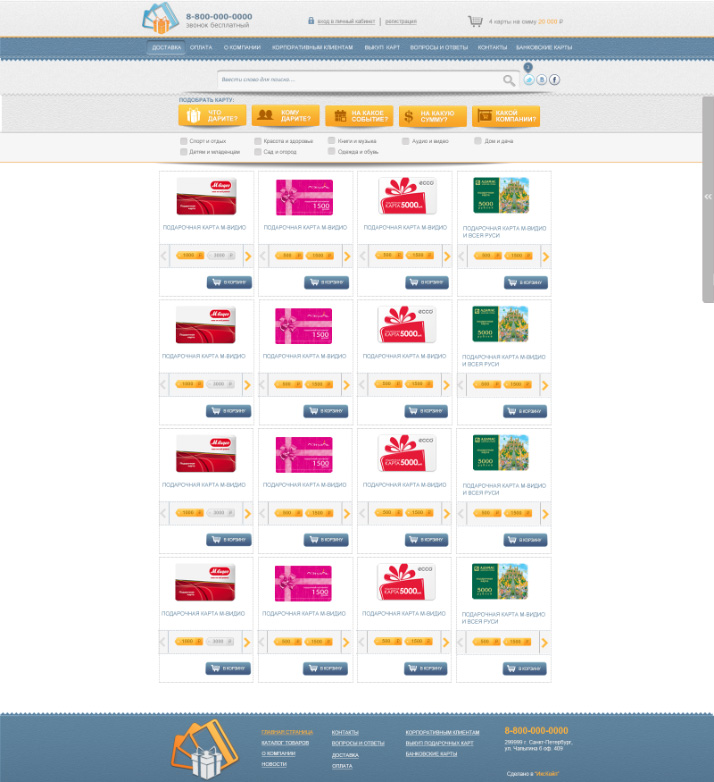Open КОРПОРАТИВНЫМ КЛИЕНТАМ in the top navigation
The height and width of the screenshot is (782, 714).
pos(312,47)
